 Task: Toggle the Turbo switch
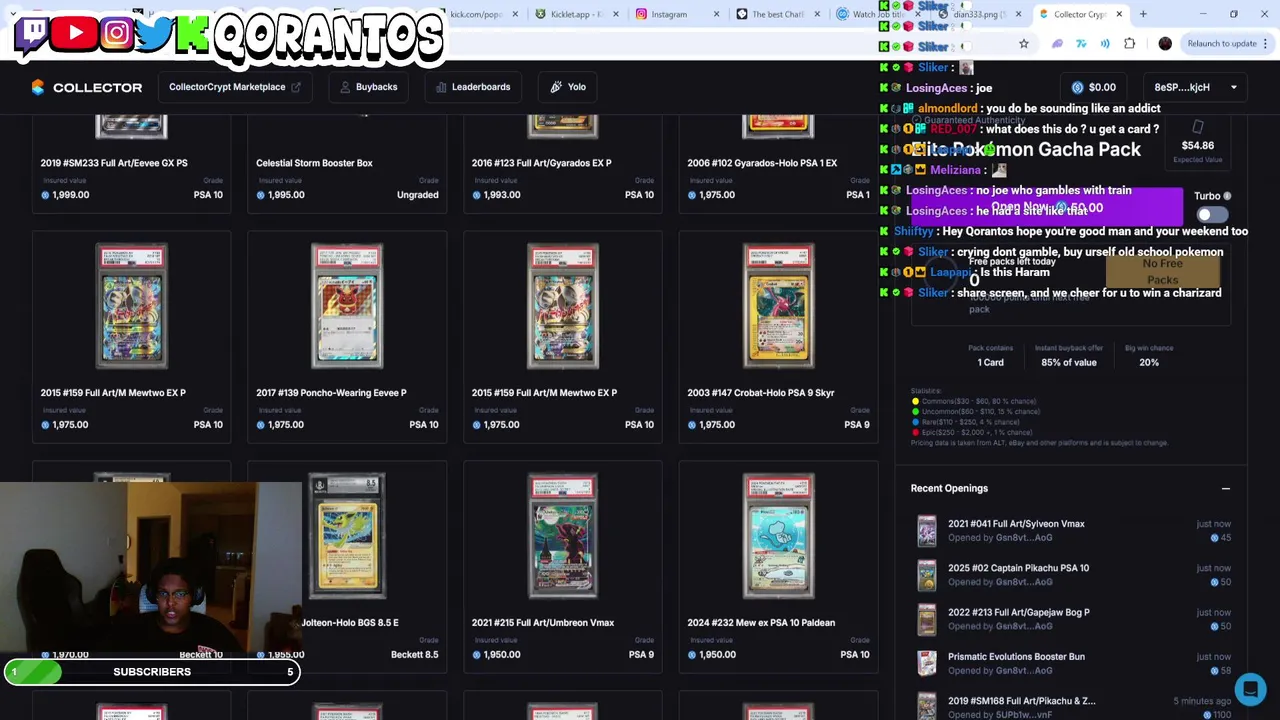coord(1211,215)
